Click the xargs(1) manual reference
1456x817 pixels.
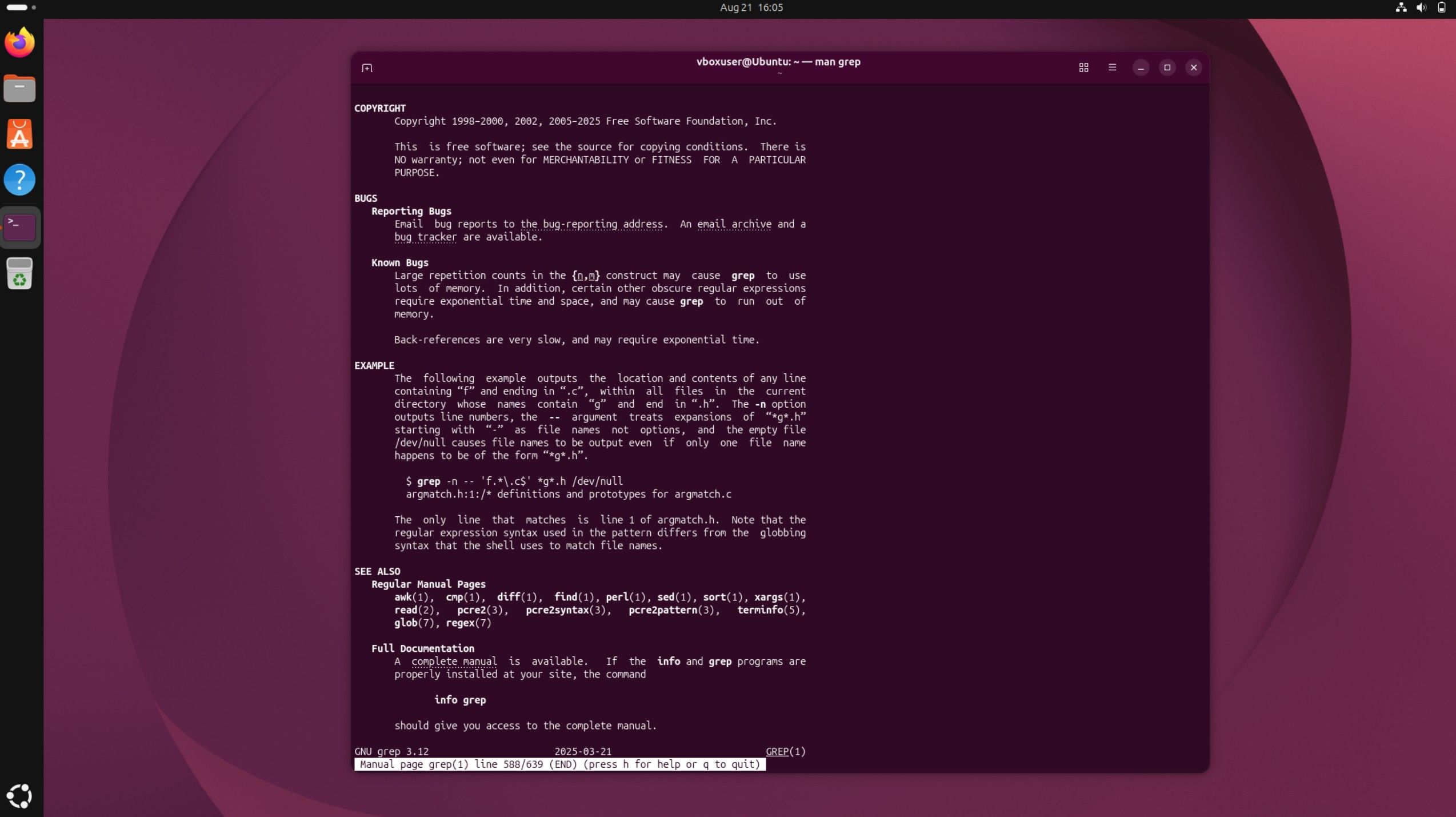point(777,597)
